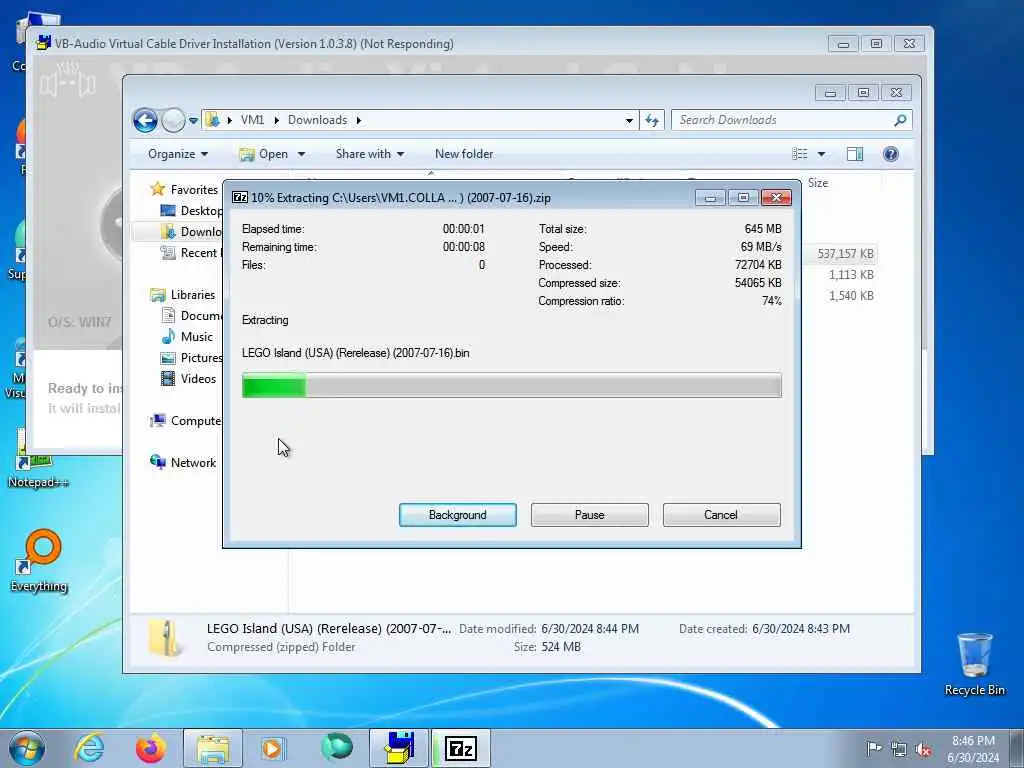Viewport: 1024px width, 768px height.
Task: Select Network in navigation pane
Action: (x=184, y=462)
